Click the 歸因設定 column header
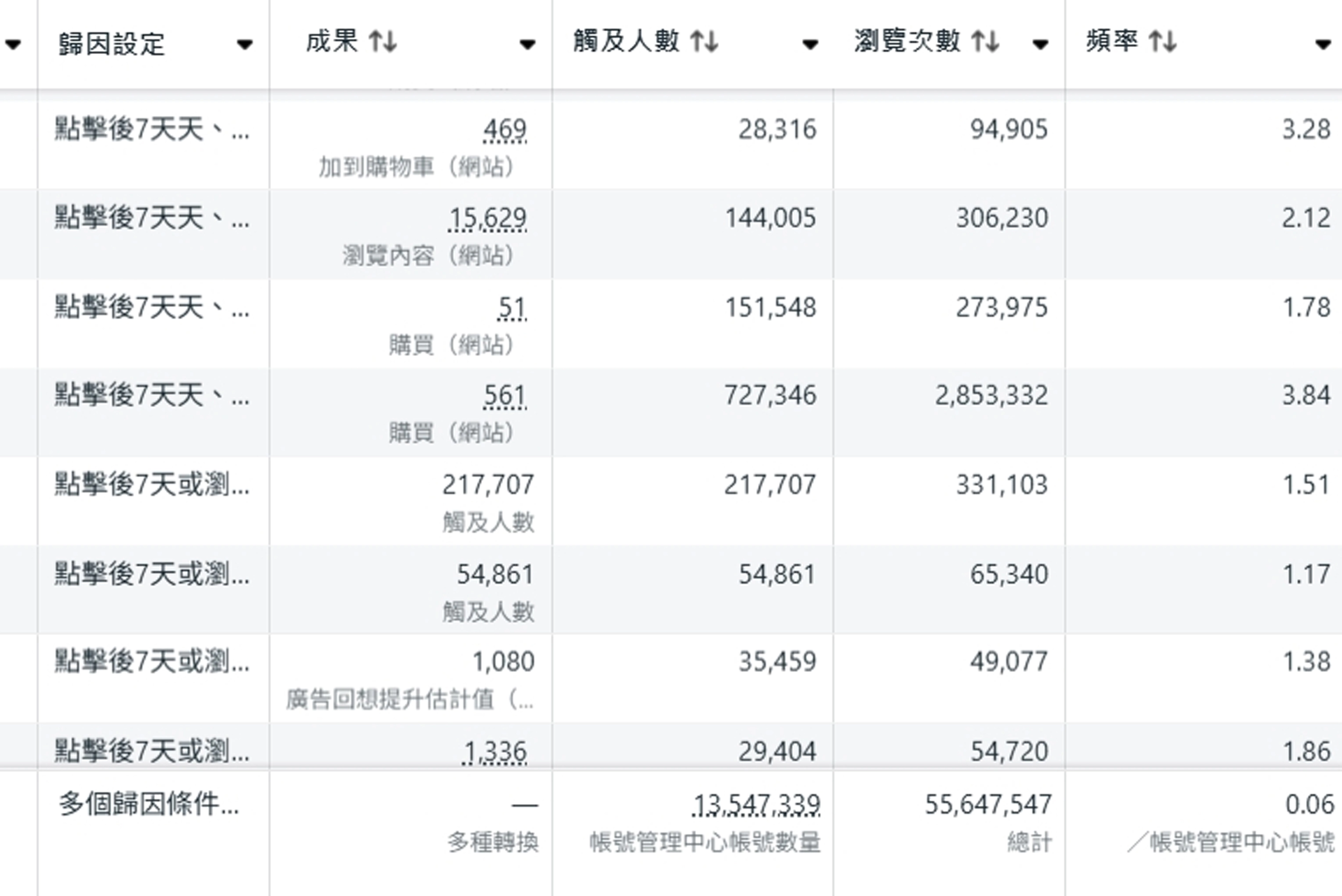1342x896 pixels. [x=112, y=44]
